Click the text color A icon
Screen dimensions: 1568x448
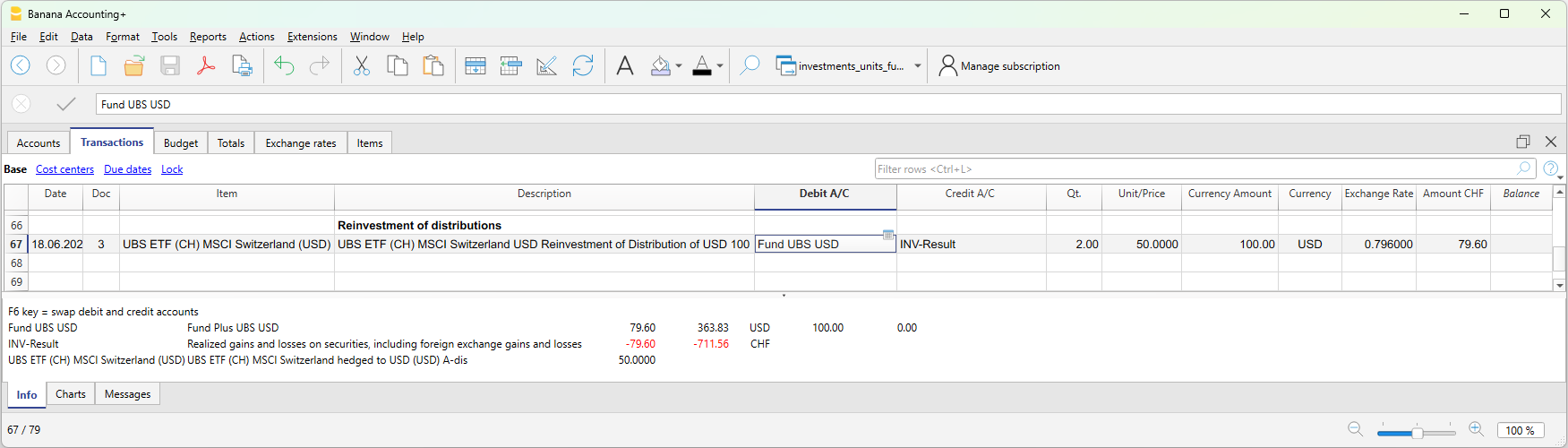pos(702,65)
